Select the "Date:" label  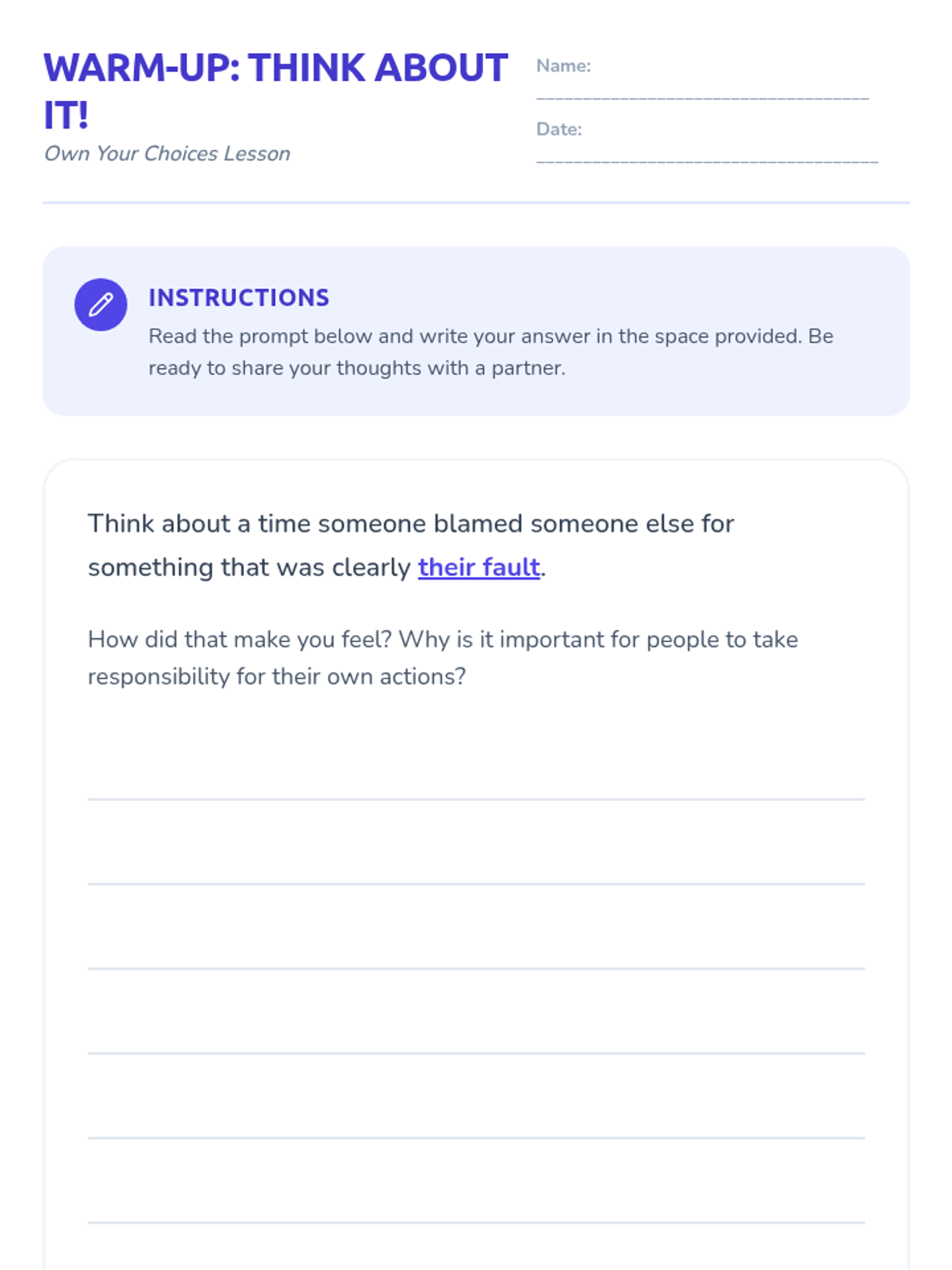point(559,129)
